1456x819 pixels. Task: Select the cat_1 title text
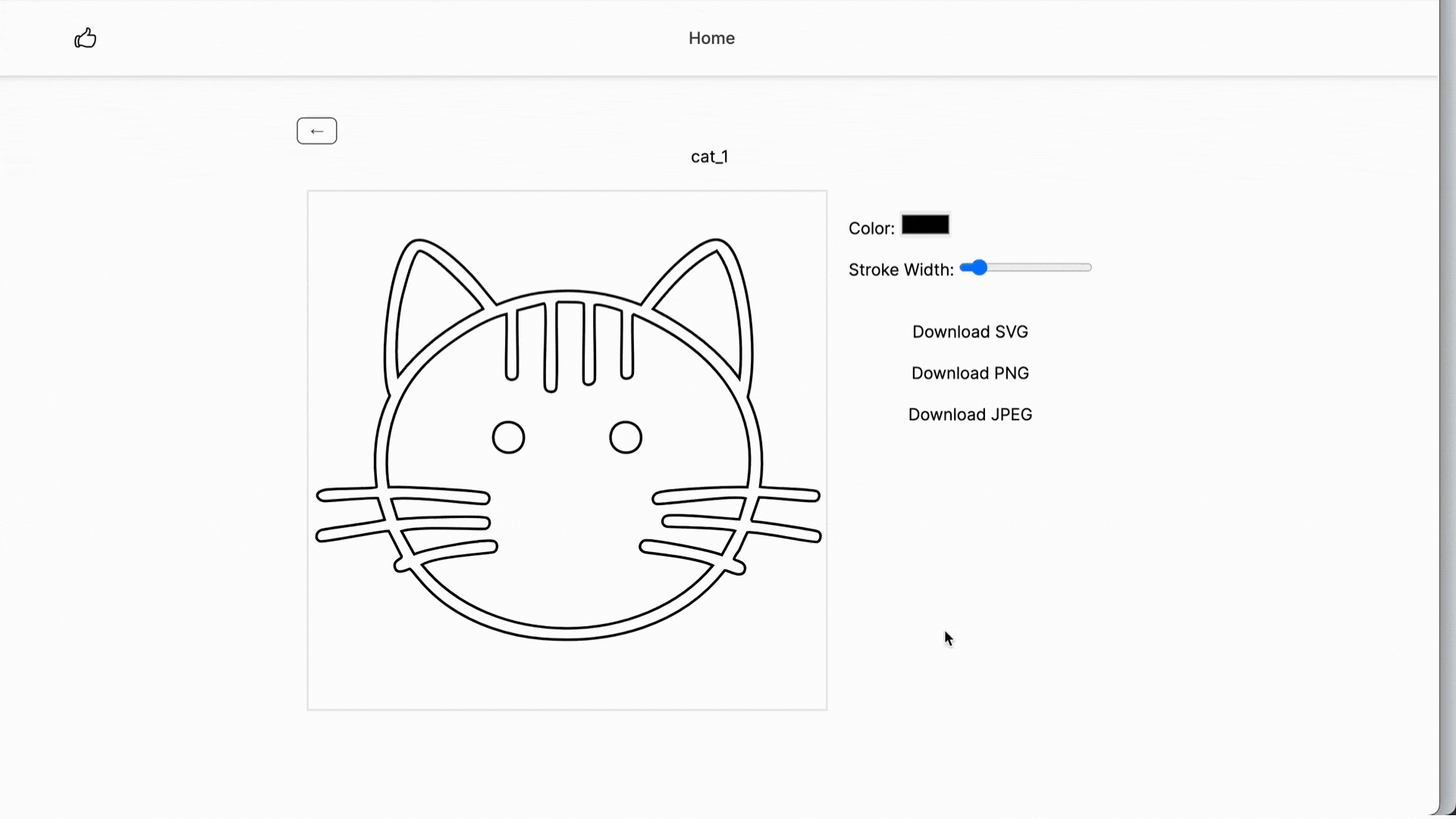[710, 157]
